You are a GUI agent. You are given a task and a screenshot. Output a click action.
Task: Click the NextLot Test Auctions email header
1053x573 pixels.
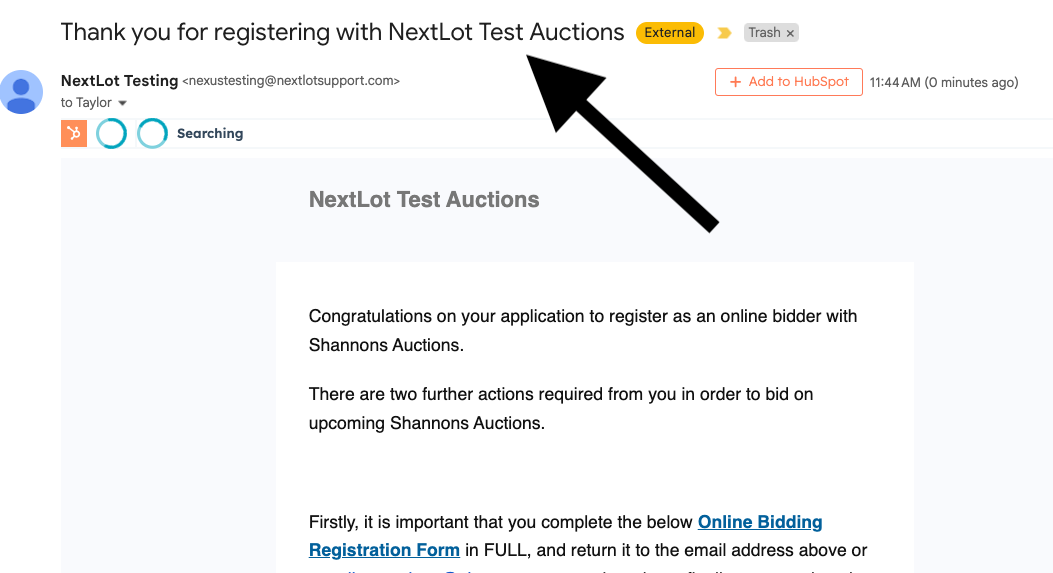point(424,199)
